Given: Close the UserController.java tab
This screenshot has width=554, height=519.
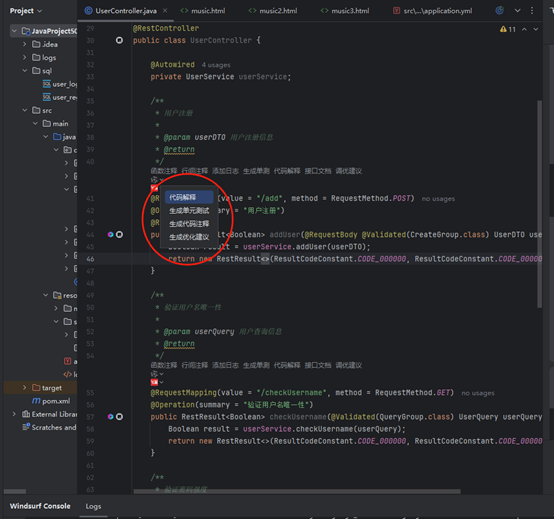Looking at the screenshot, I should coord(165,11).
